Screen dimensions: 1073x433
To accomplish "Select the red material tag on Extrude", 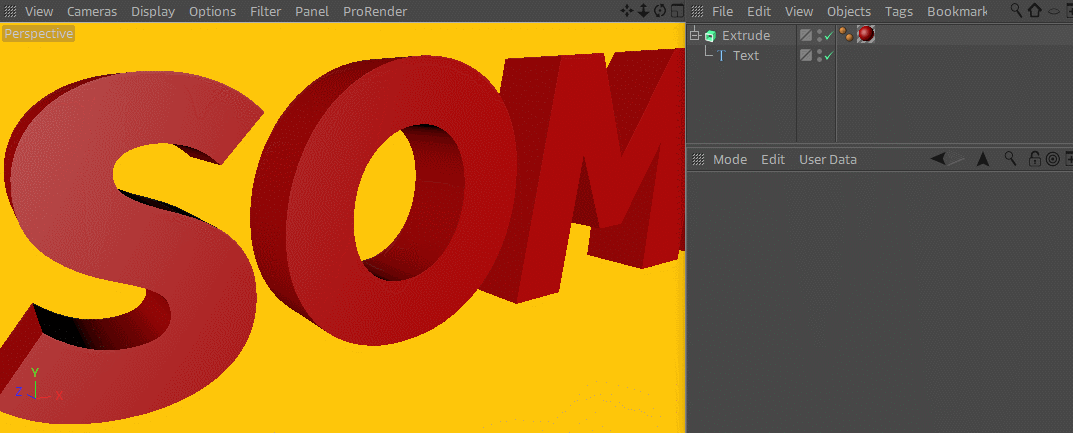I will [866, 34].
